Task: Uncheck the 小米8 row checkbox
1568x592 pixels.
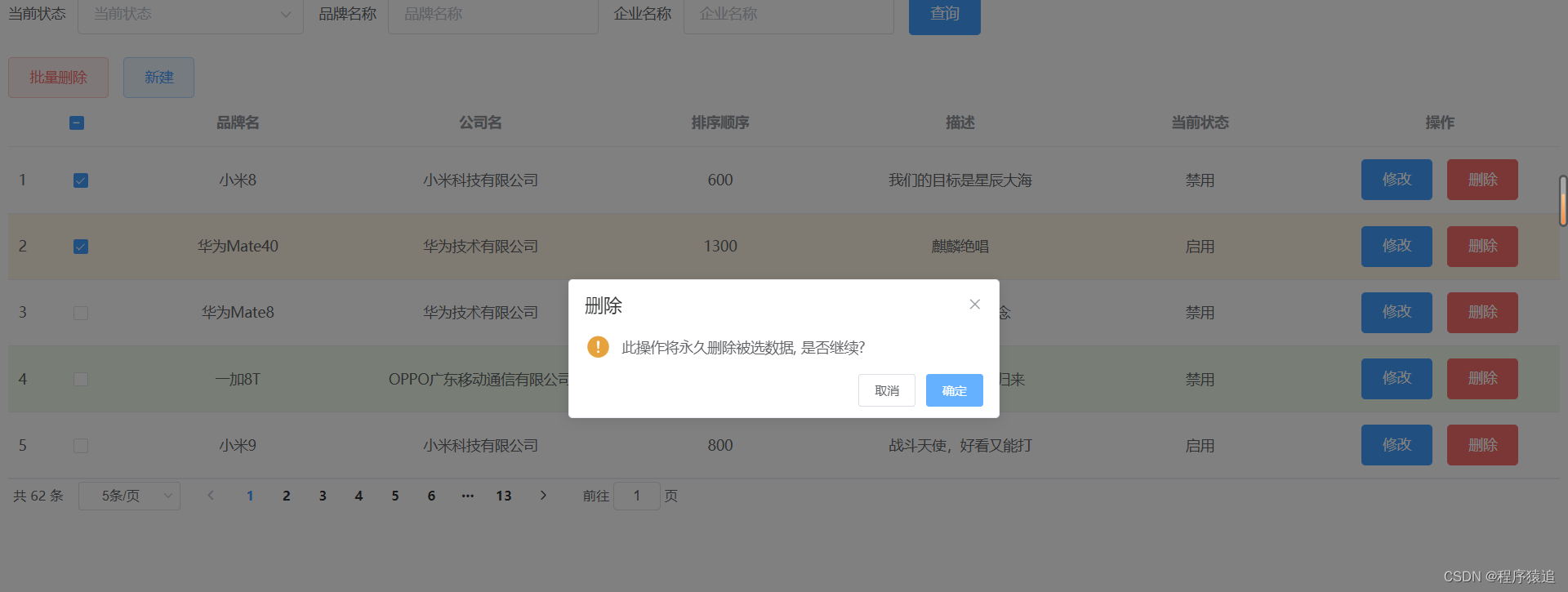Action: [81, 180]
